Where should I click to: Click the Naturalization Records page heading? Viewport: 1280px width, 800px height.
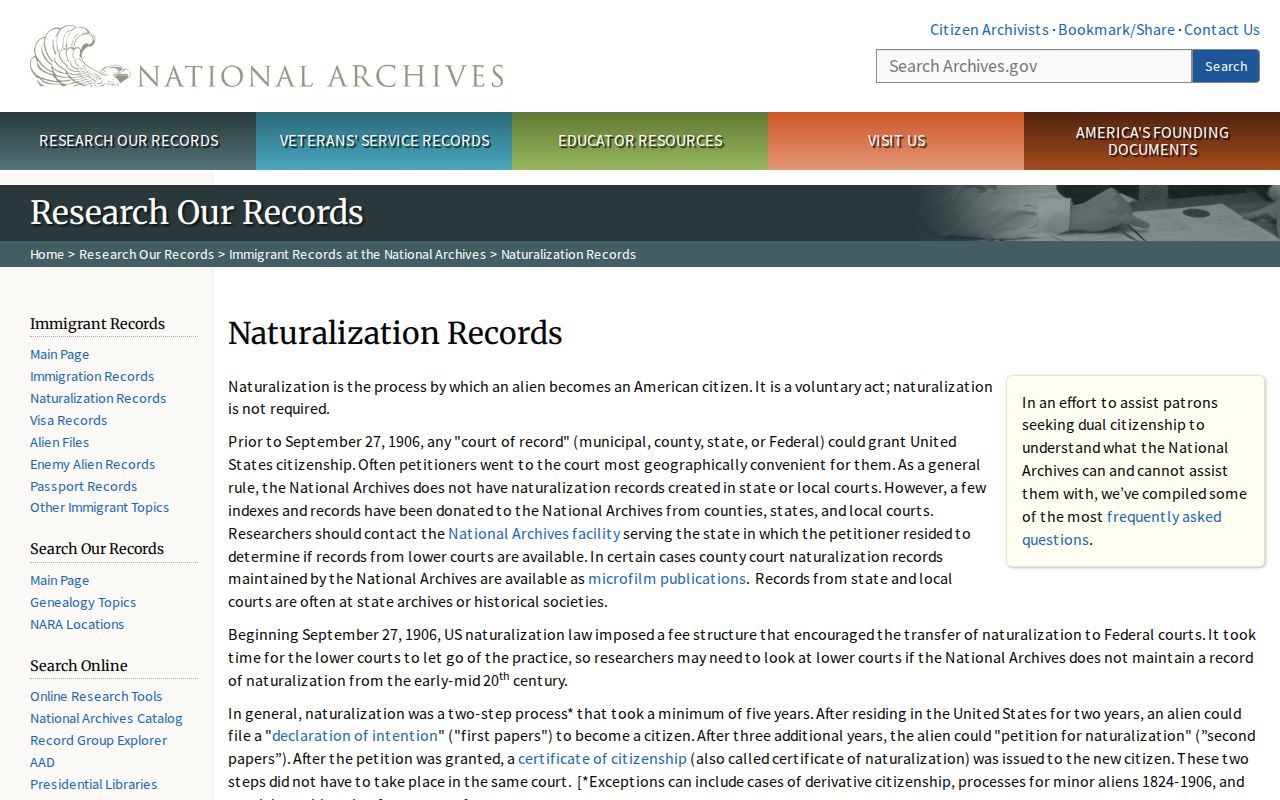pos(395,333)
